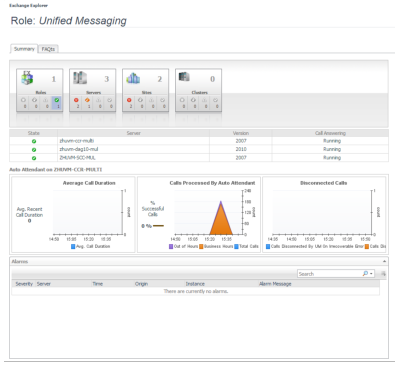Click state icon for ZHUVM-SCC-MUL
This screenshot has height=369, width=400.
(x=34, y=158)
